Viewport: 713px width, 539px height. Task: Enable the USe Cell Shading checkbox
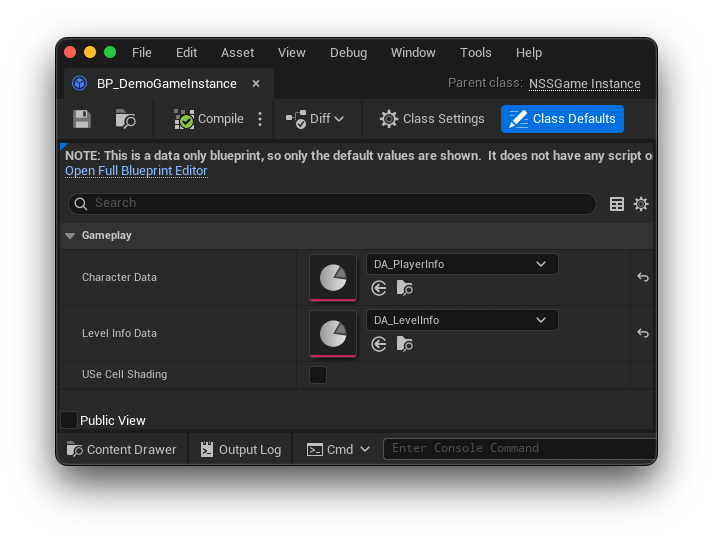click(318, 375)
